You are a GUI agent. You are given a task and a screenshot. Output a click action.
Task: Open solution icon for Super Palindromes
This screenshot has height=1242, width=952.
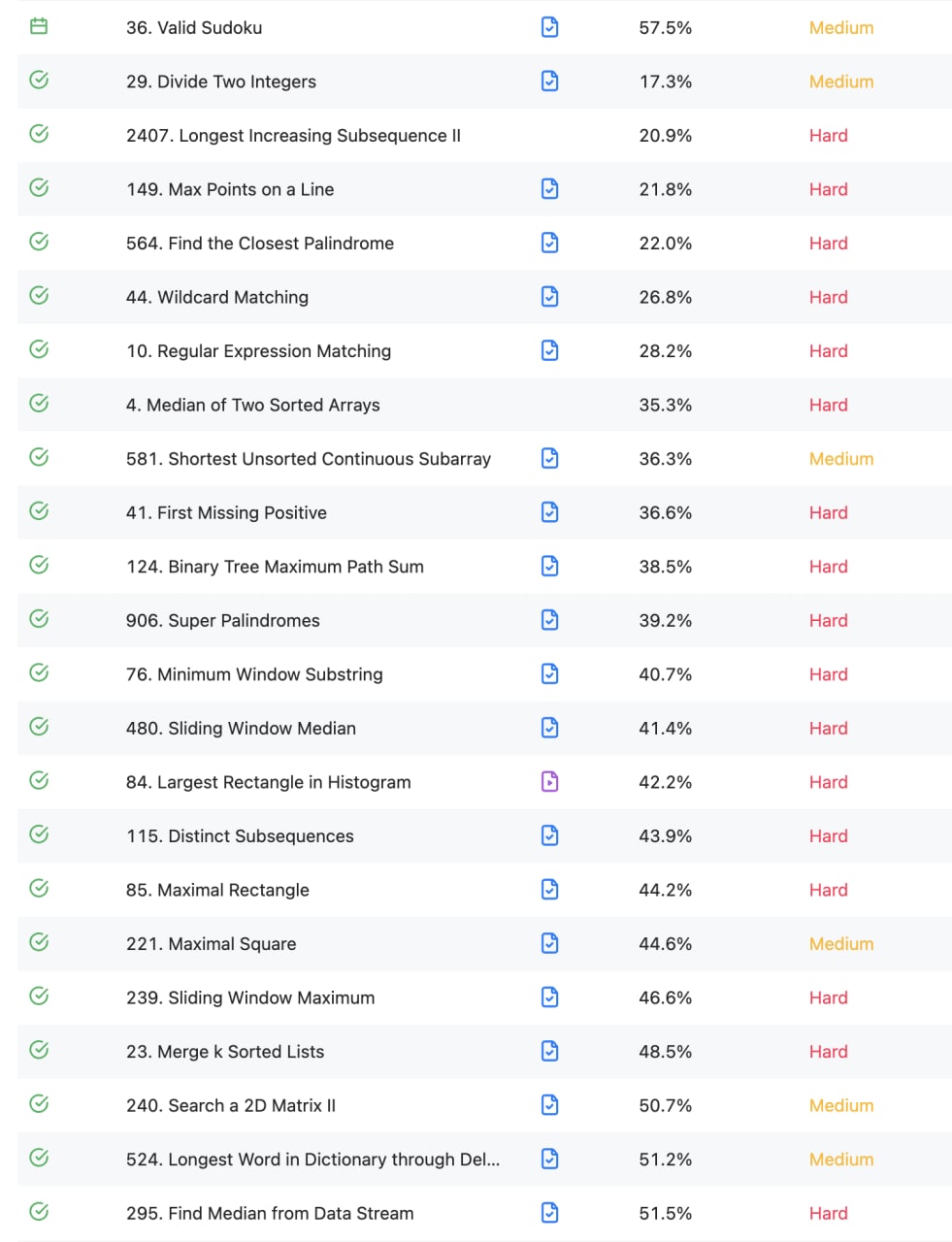coord(549,619)
